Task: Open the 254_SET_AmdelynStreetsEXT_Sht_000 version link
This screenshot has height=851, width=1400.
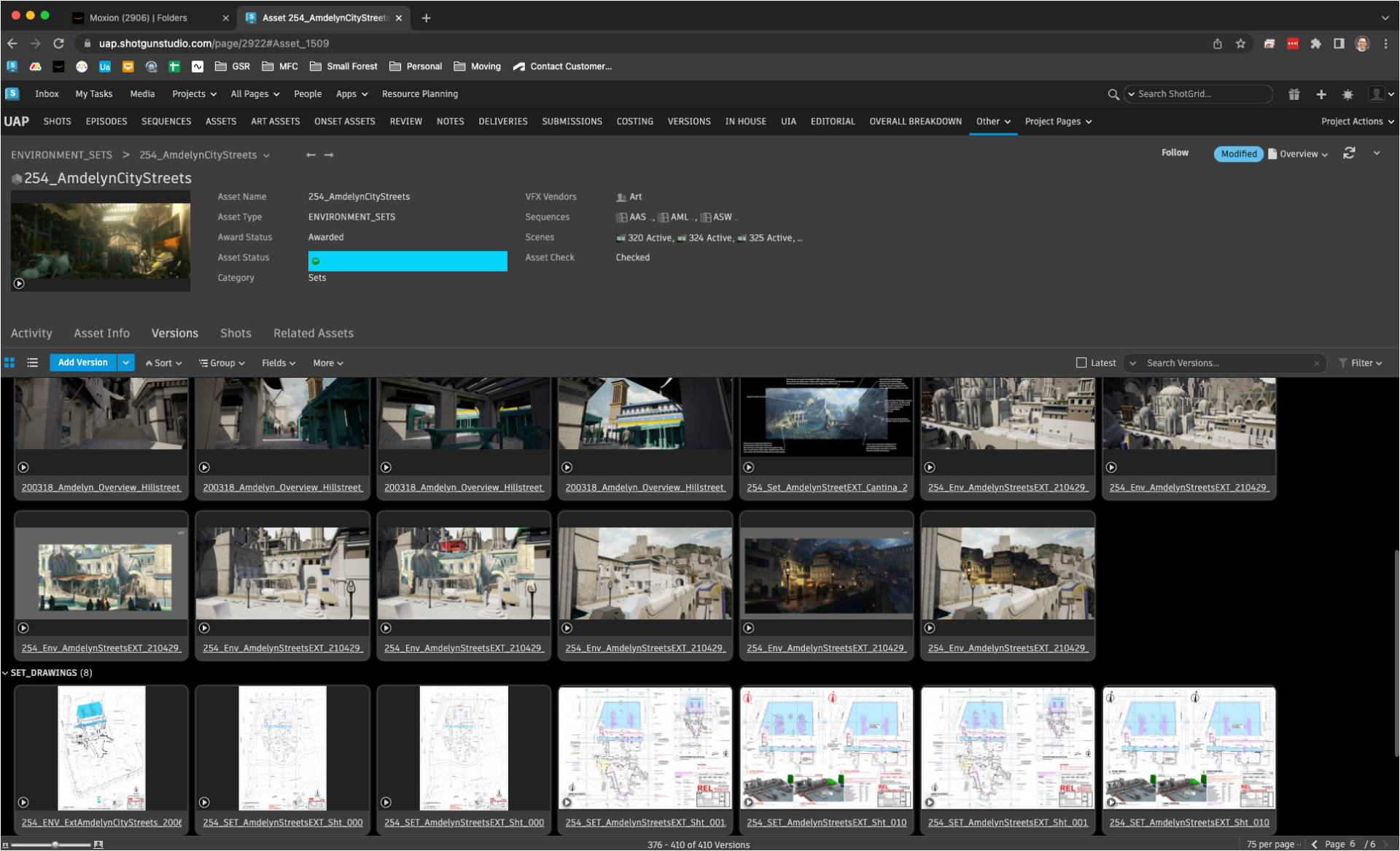Action: pos(282,822)
